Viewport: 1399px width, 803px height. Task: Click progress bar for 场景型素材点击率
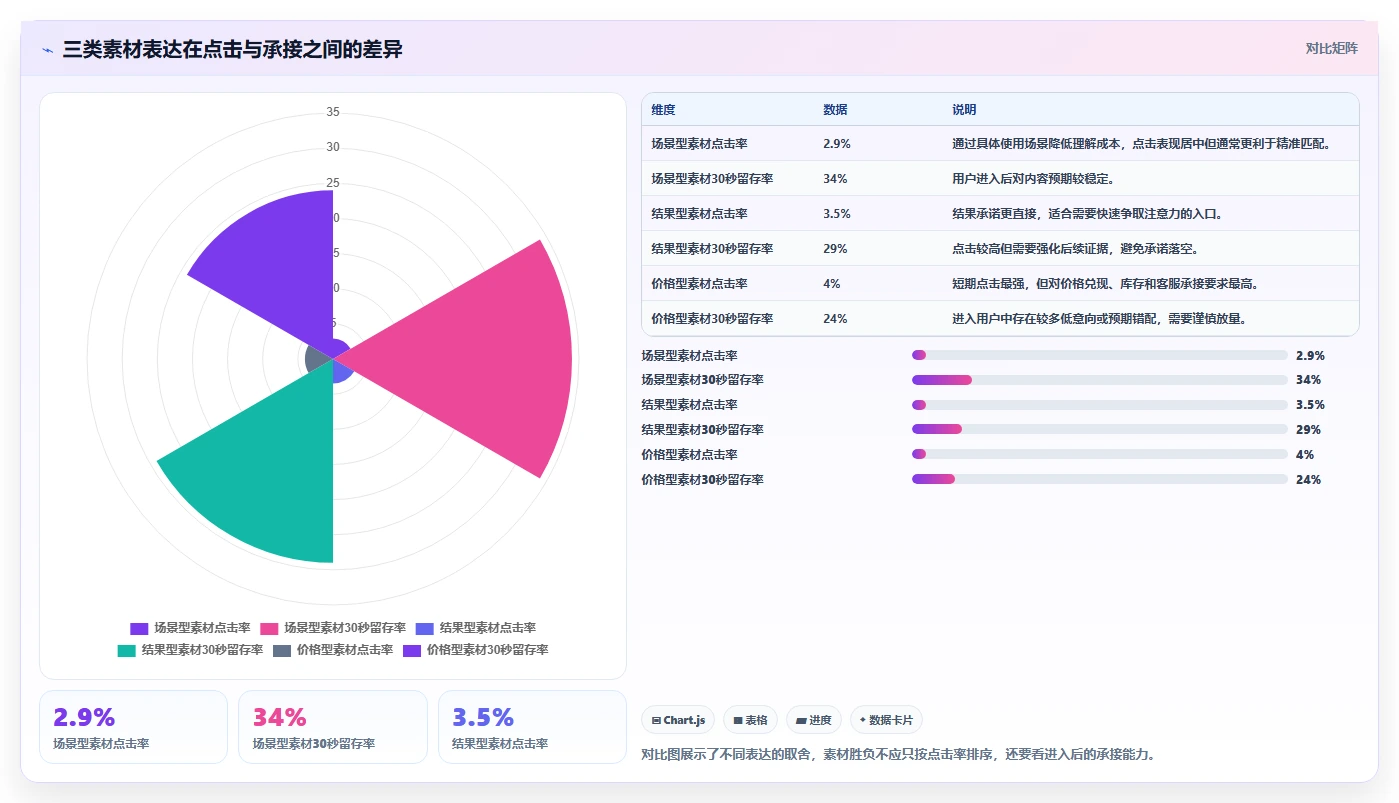click(1100, 355)
